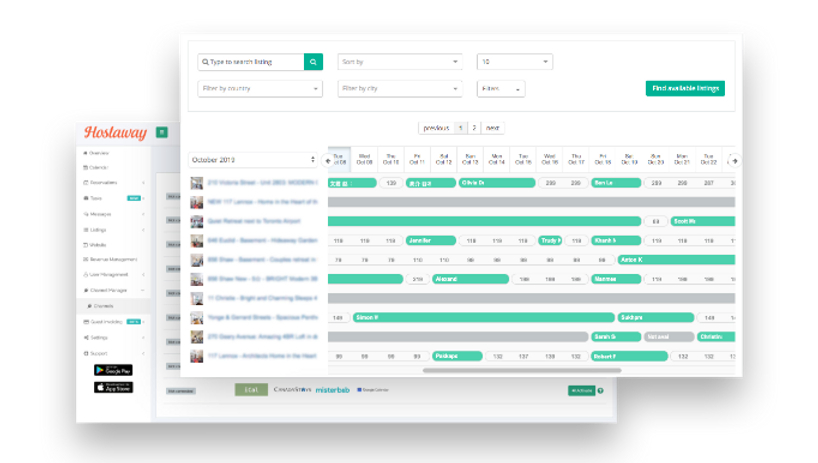Click the green hamburger menu icon beside Hostaway
The image size is (818, 463).
(162, 132)
